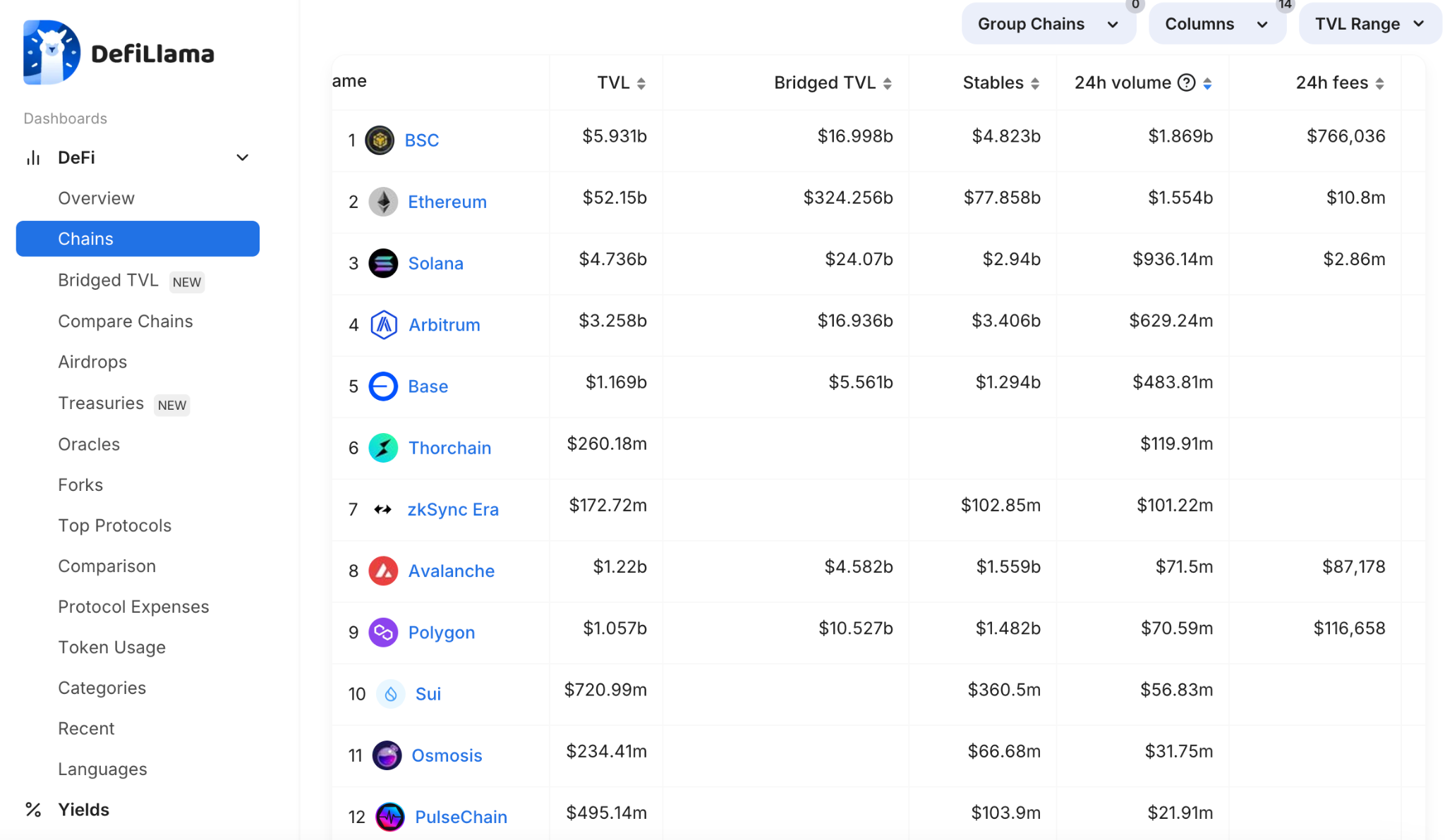Open the Arbitrum chain link
The width and height of the screenshot is (1445, 840).
coord(445,324)
